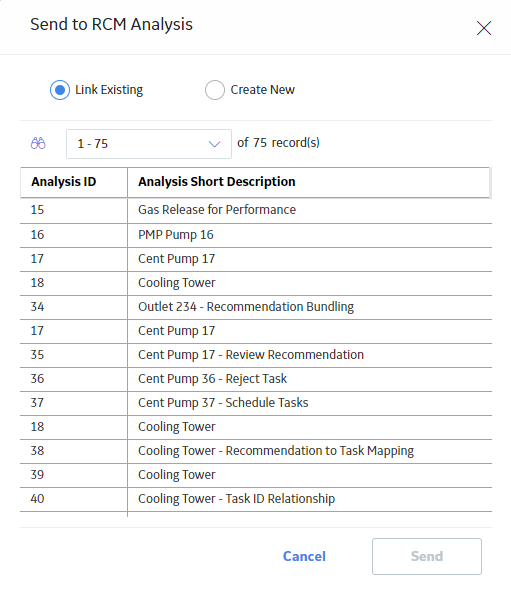The image size is (511, 612).
Task: Click Analysis ID 15 cell
Action: [74, 210]
